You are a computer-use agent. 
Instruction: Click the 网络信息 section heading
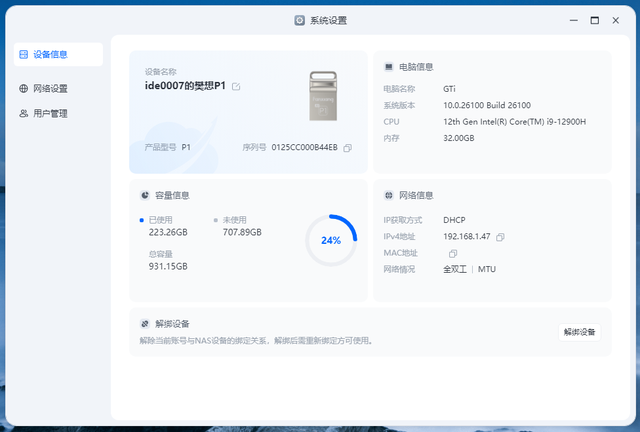[416, 195]
